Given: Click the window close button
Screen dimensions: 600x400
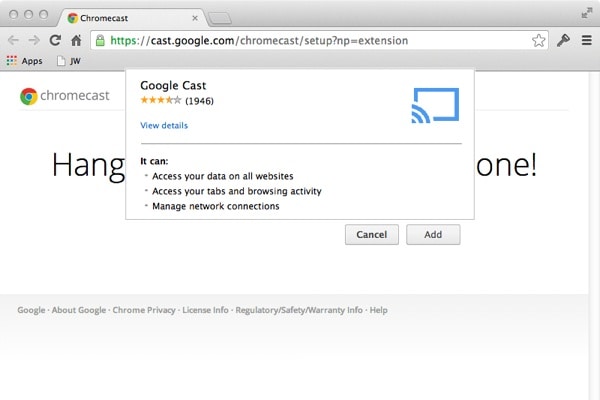Looking at the screenshot, I should pyautogui.click(x=13, y=15).
